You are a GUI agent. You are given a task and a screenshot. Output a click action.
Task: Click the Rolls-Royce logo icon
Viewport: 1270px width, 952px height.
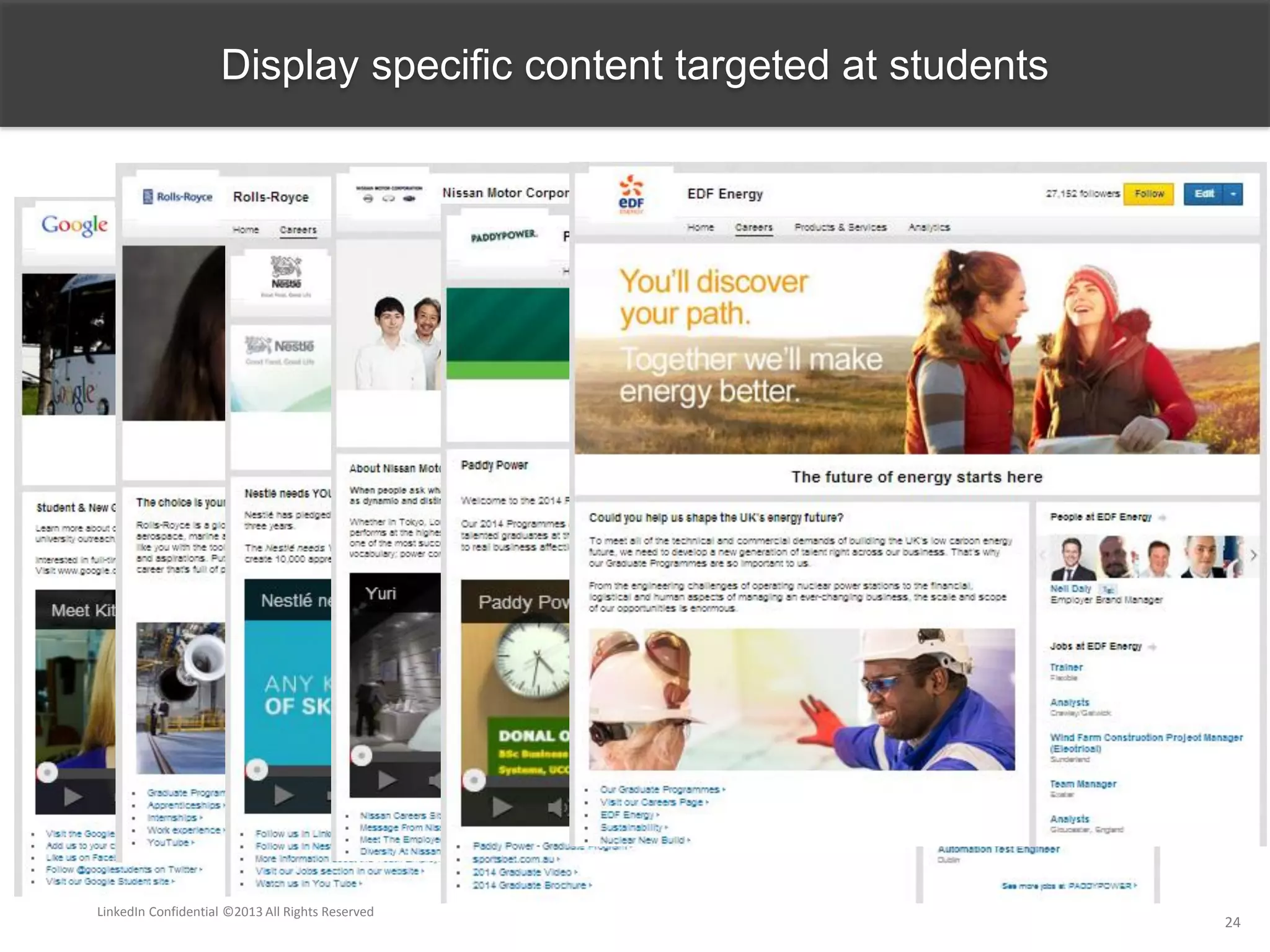(x=177, y=197)
